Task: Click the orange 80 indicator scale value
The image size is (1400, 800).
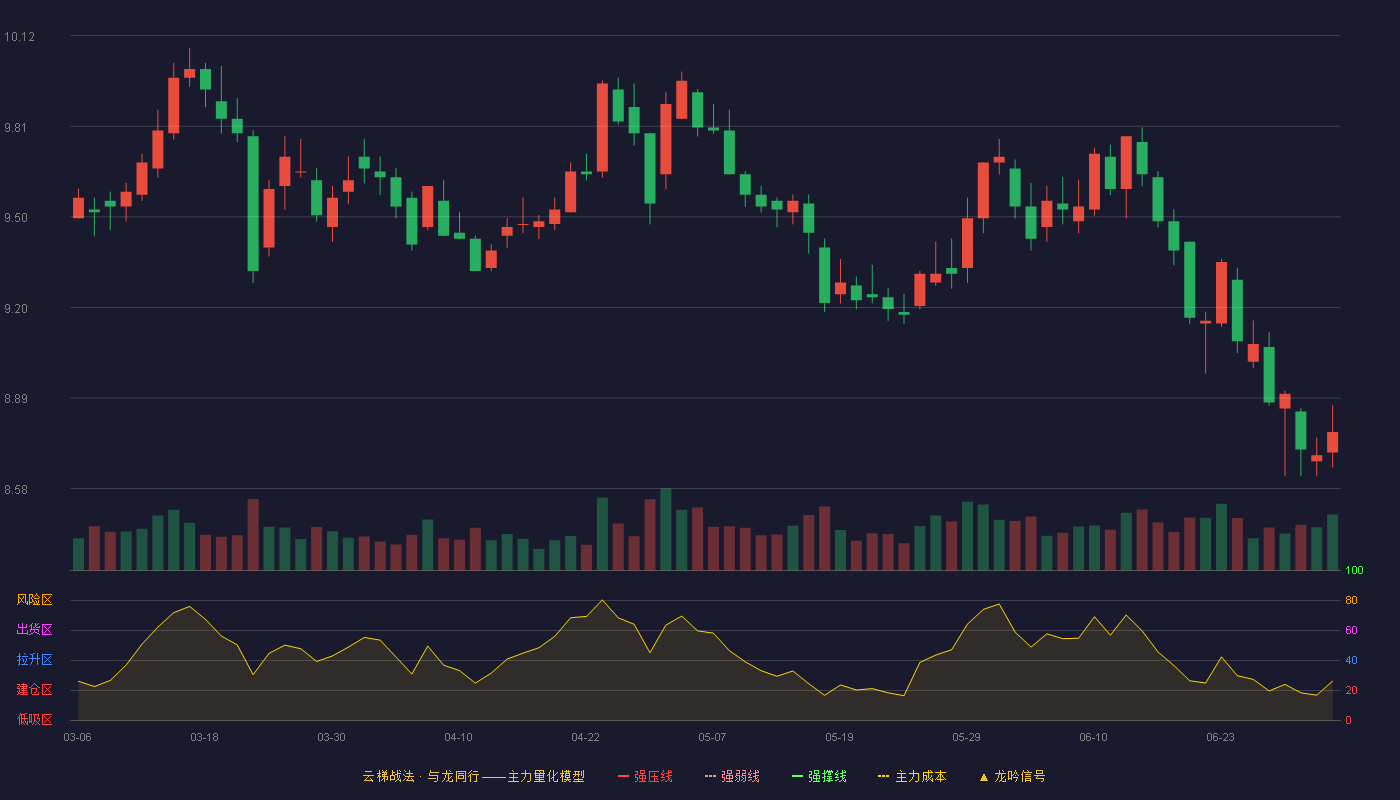Action: coord(1351,601)
